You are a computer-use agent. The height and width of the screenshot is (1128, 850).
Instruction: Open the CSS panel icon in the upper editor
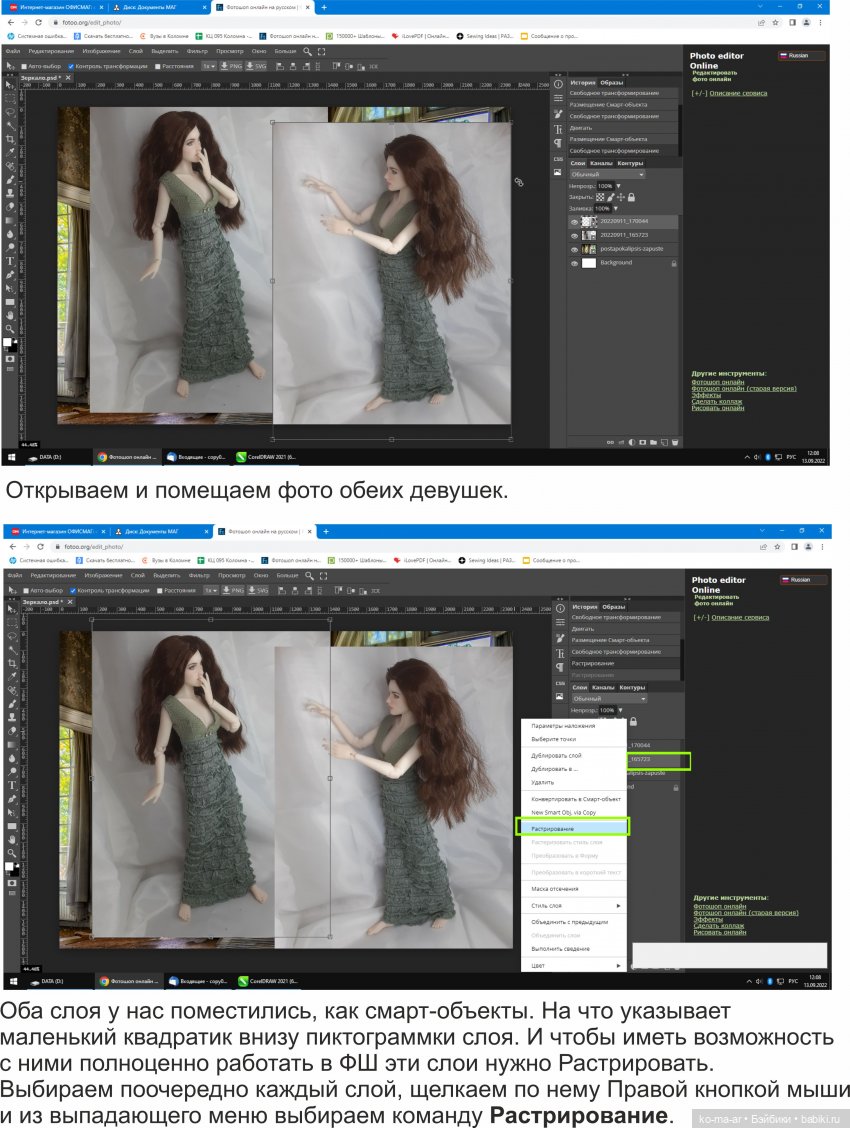coord(558,159)
